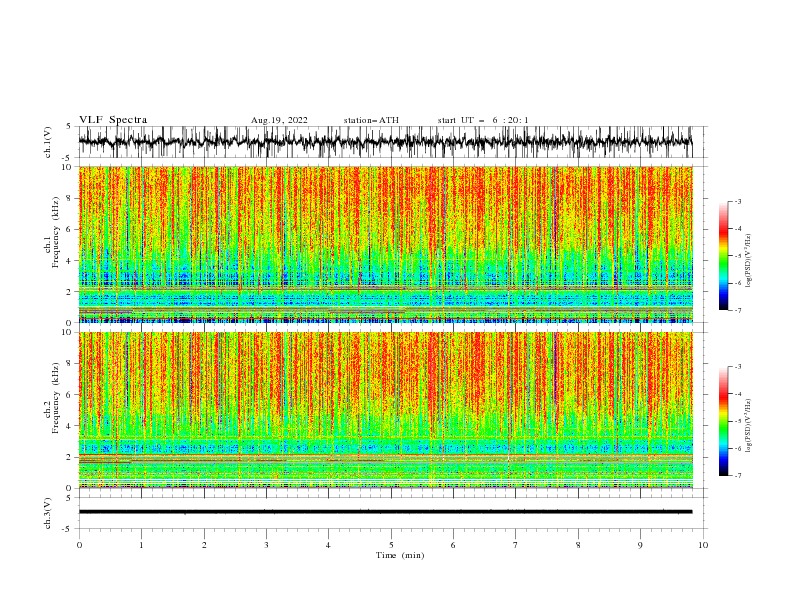Click the ch.2 spectrogram panel
The width and height of the screenshot is (792, 612).
coord(385,410)
